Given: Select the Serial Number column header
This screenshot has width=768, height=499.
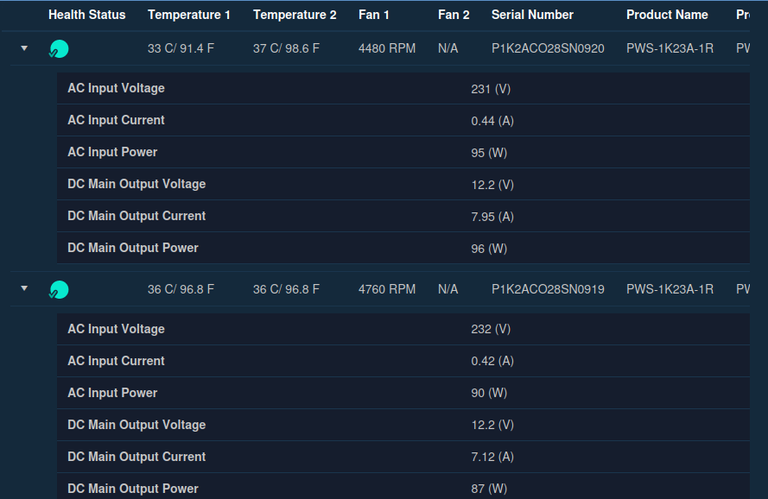Looking at the screenshot, I should [x=532, y=15].
